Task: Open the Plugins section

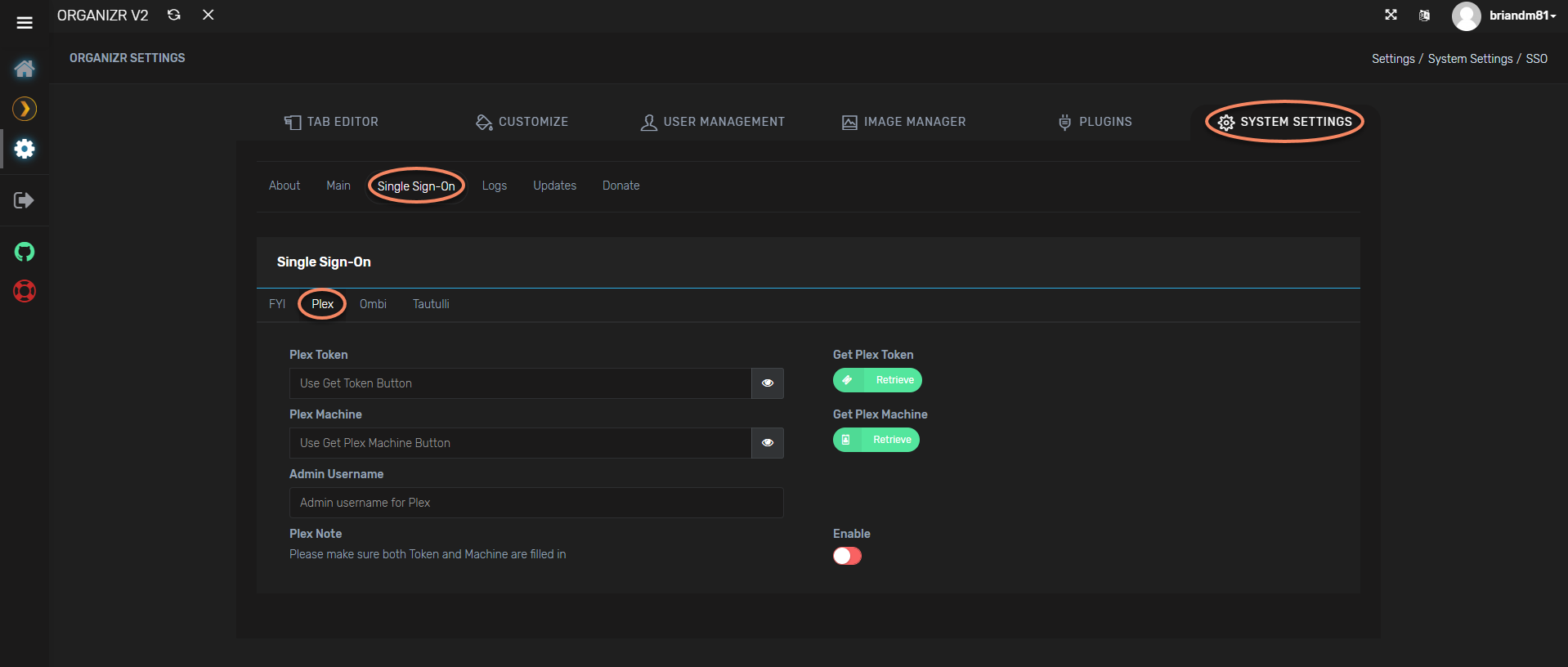Action: (1095, 122)
